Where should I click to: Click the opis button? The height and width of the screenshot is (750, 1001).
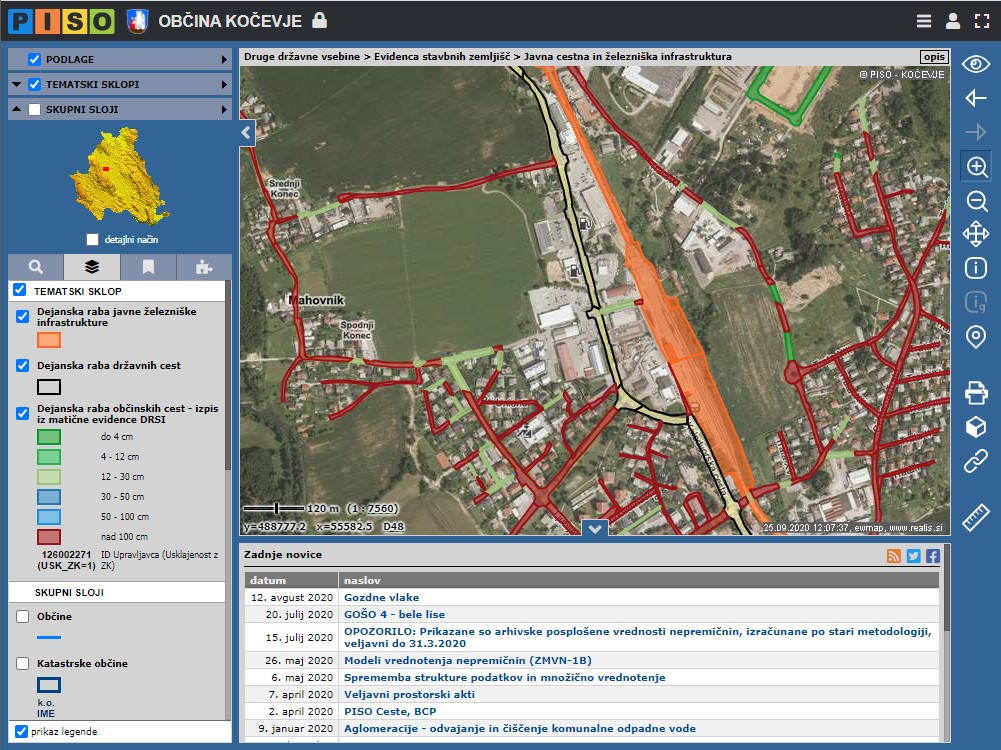(933, 57)
